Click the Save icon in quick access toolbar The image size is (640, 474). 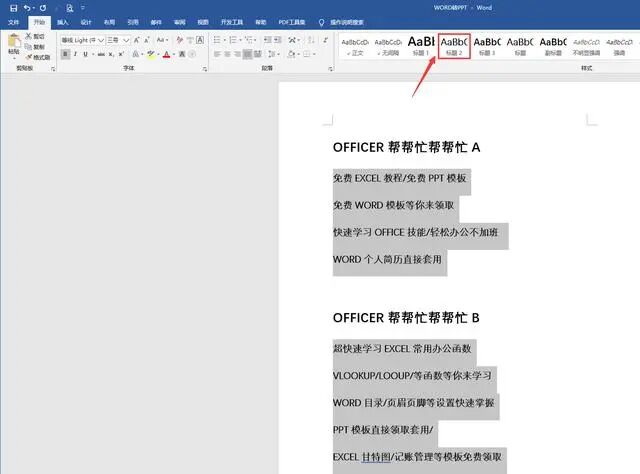tap(13, 8)
